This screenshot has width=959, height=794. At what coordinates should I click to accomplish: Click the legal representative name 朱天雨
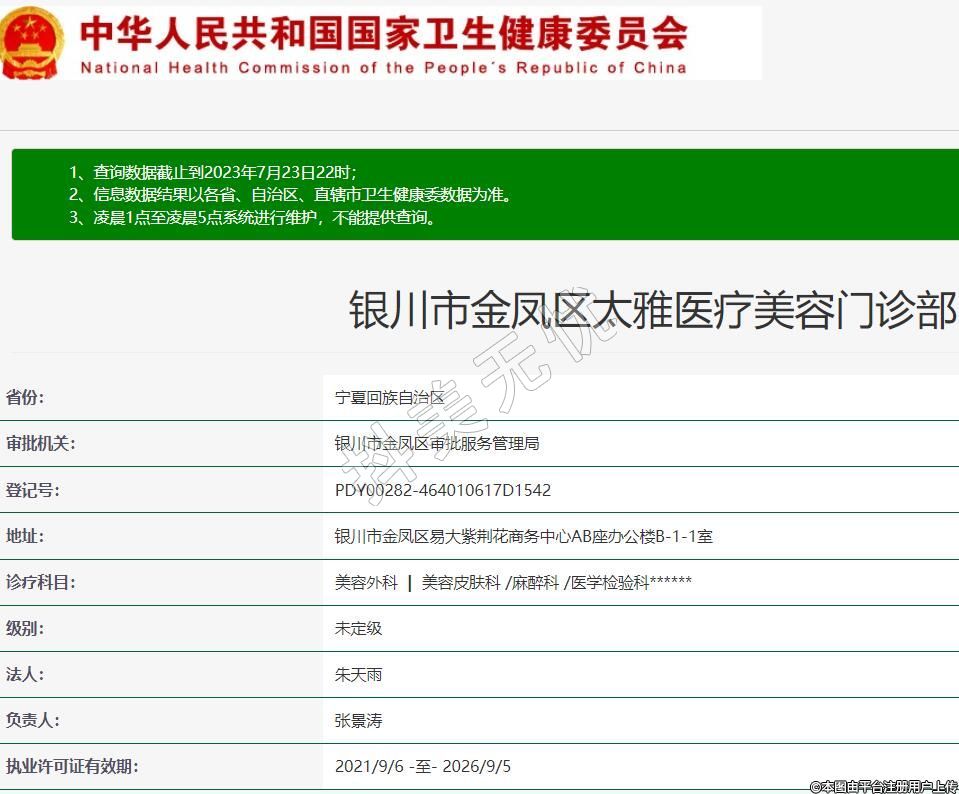click(358, 674)
